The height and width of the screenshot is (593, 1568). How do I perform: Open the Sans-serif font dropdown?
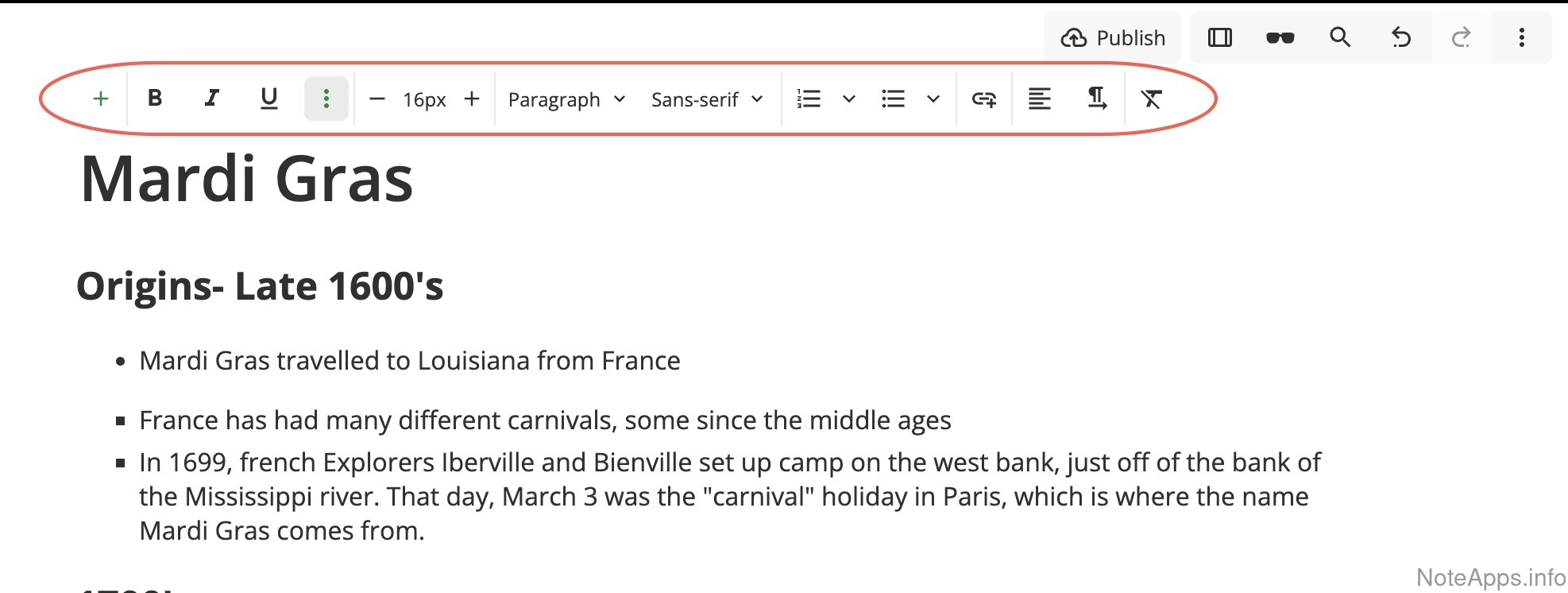(706, 99)
